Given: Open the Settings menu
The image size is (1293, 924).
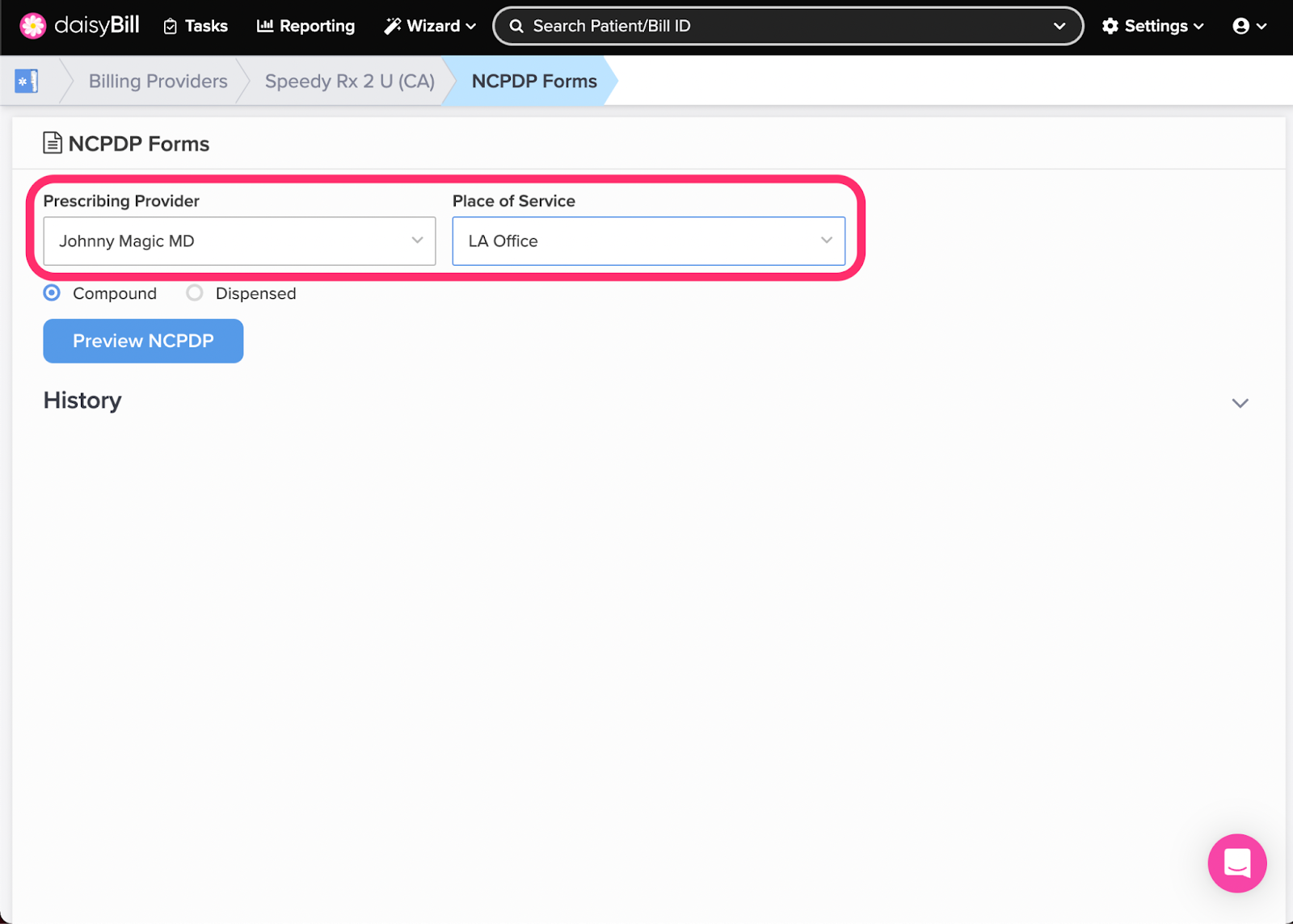Looking at the screenshot, I should coord(1153,26).
